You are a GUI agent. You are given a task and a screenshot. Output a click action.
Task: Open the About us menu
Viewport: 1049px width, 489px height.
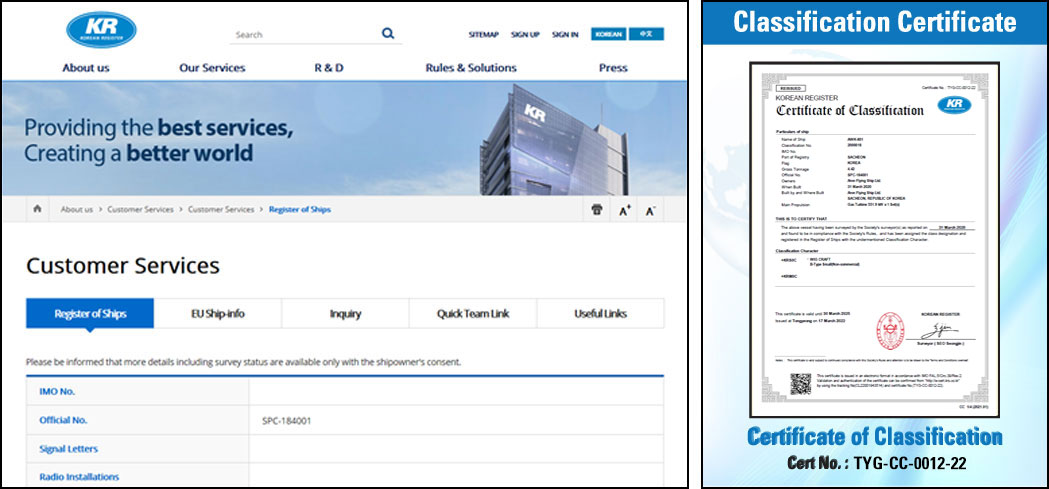click(x=86, y=68)
